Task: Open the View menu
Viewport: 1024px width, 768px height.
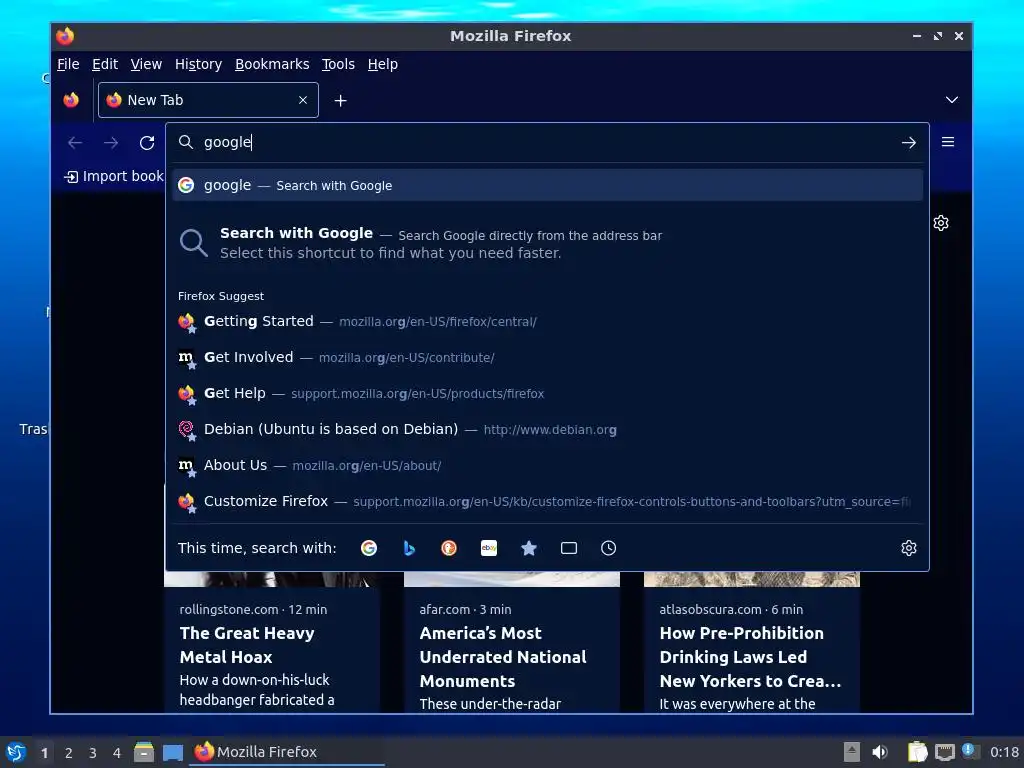Action: click(146, 64)
